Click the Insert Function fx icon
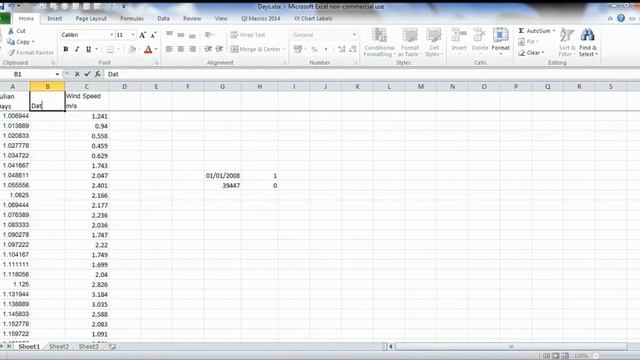Image resolution: width=640 pixels, height=360 pixels. coord(98,74)
